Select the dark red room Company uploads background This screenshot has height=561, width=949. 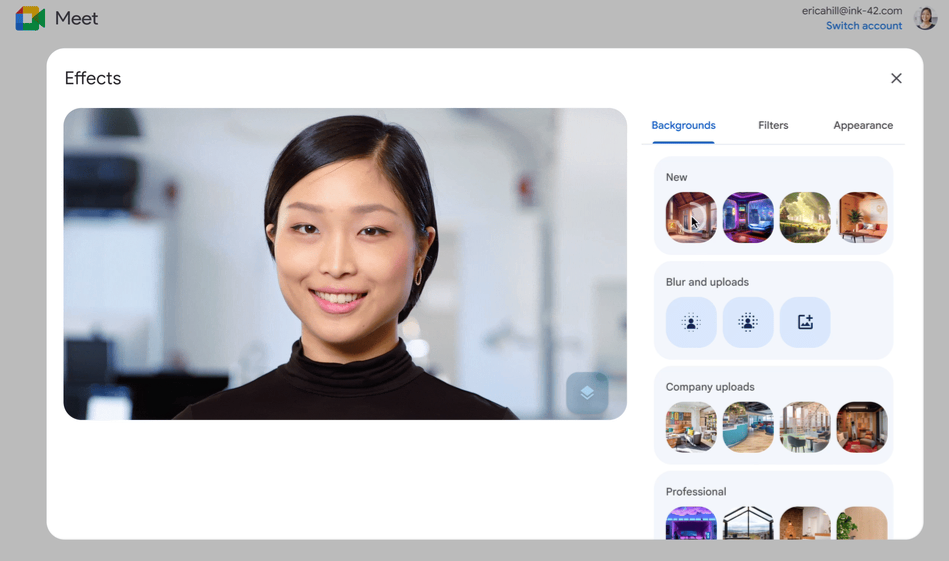click(862, 427)
